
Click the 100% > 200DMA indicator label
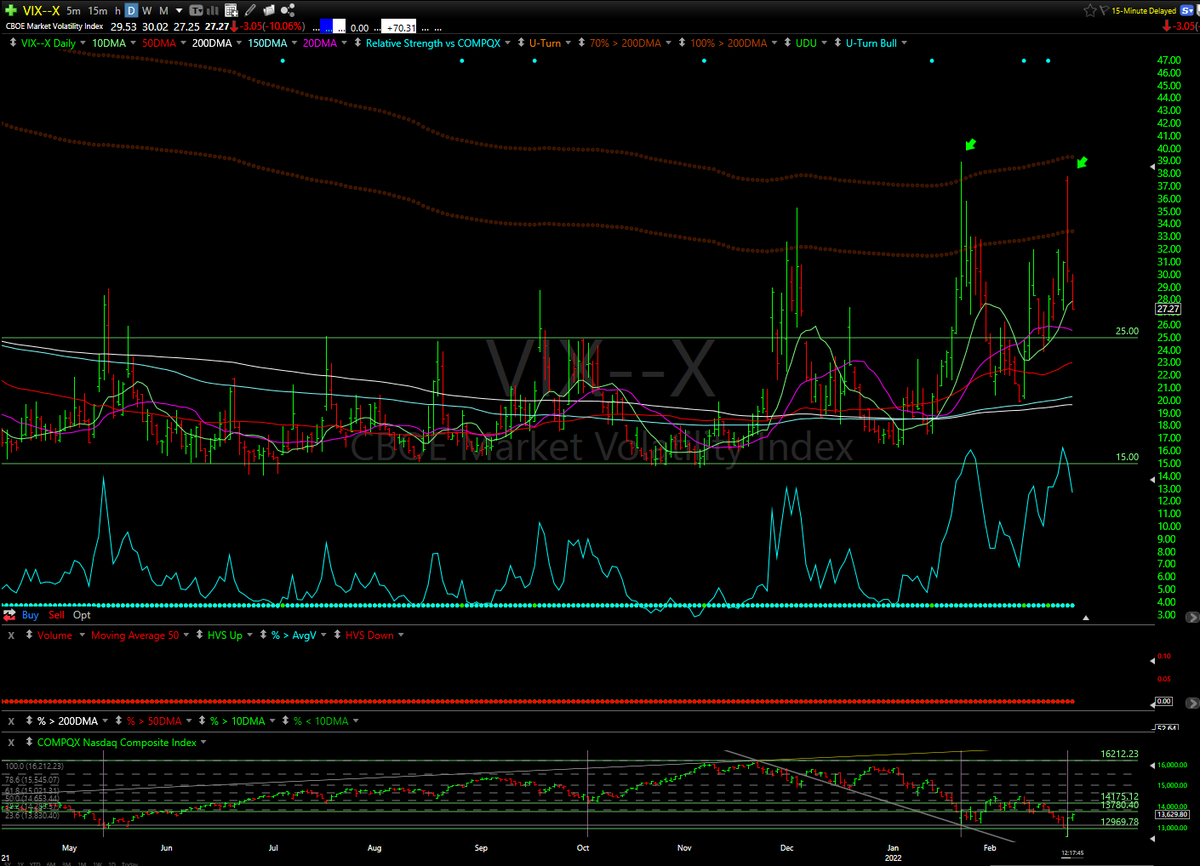click(728, 44)
